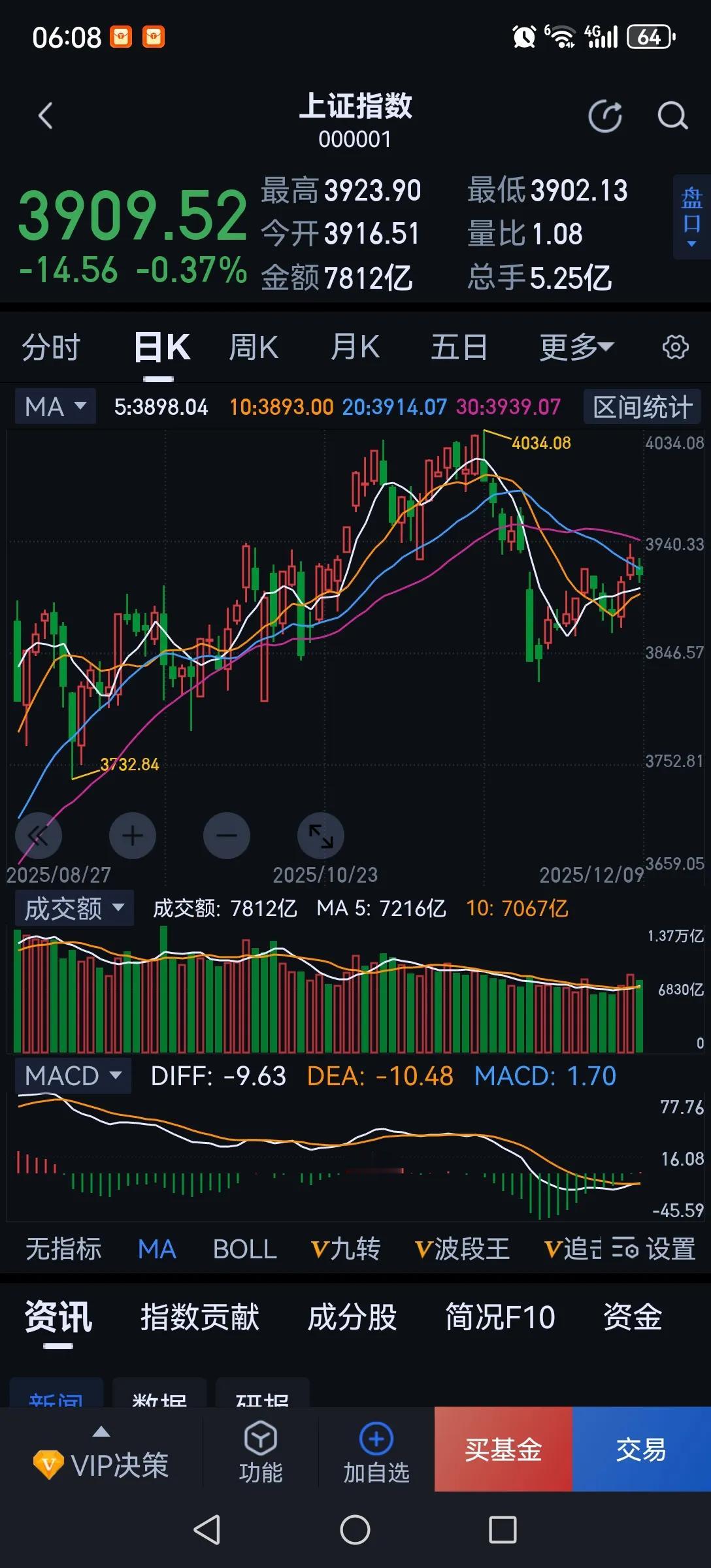This screenshot has width=711, height=1568.
Task: Select V九转 indicator
Action: tap(346, 1249)
